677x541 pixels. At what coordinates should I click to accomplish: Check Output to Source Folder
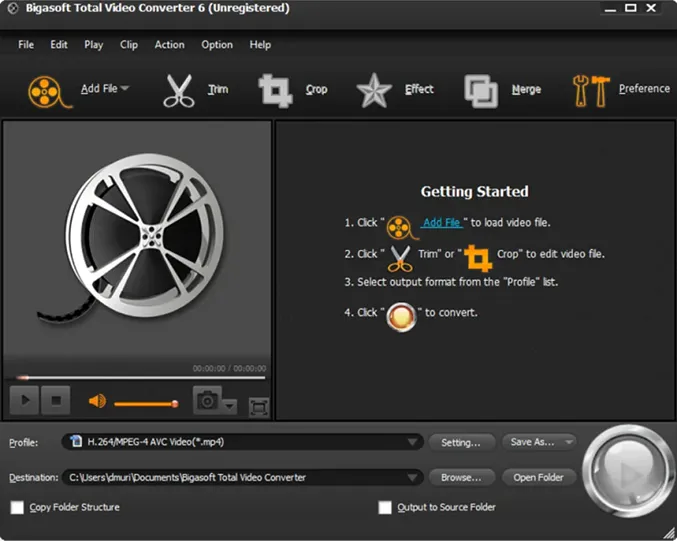[x=385, y=507]
